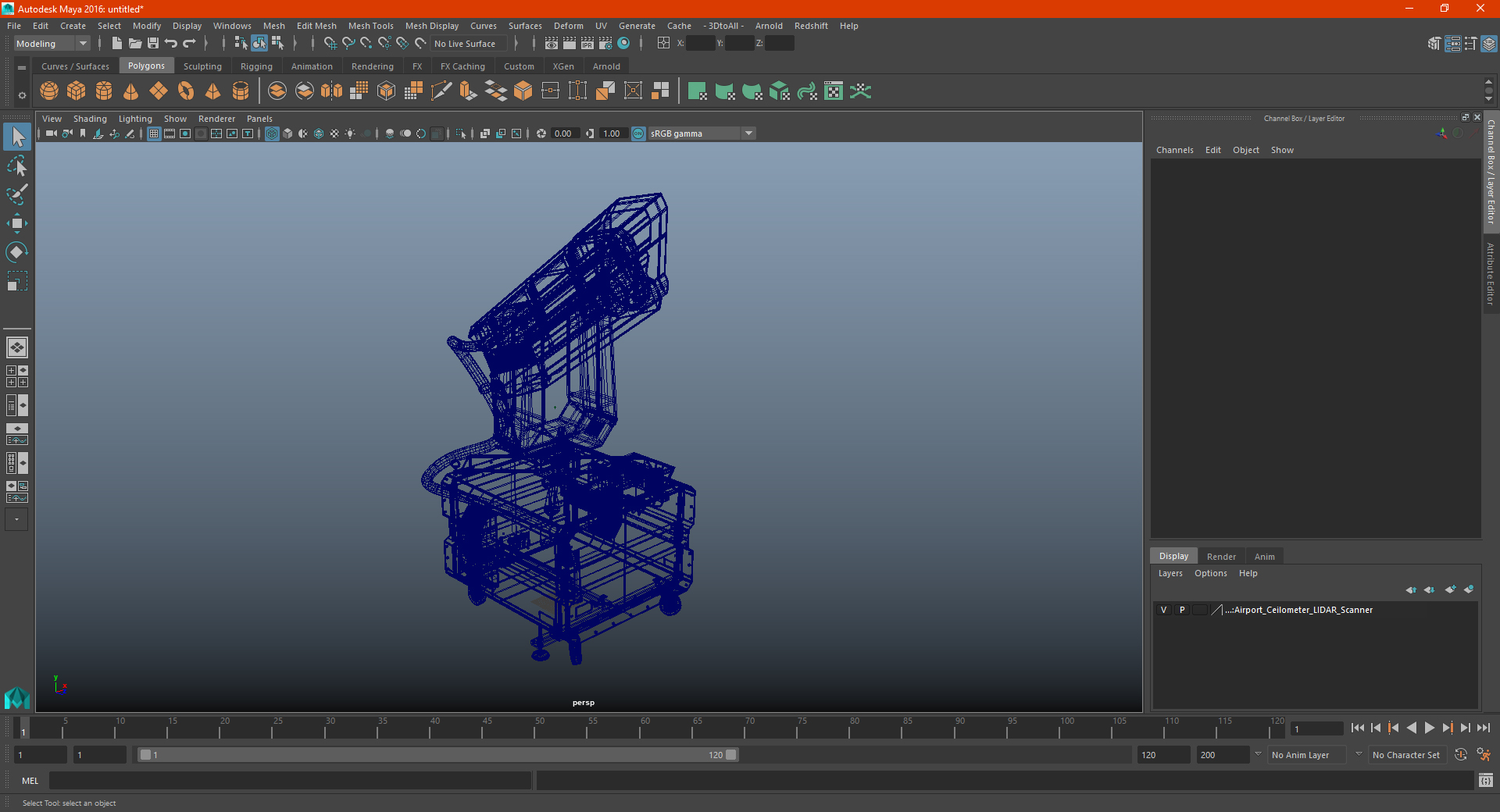This screenshot has height=812, width=1500.
Task: Toggle the resolution gate display
Action: click(x=185, y=134)
